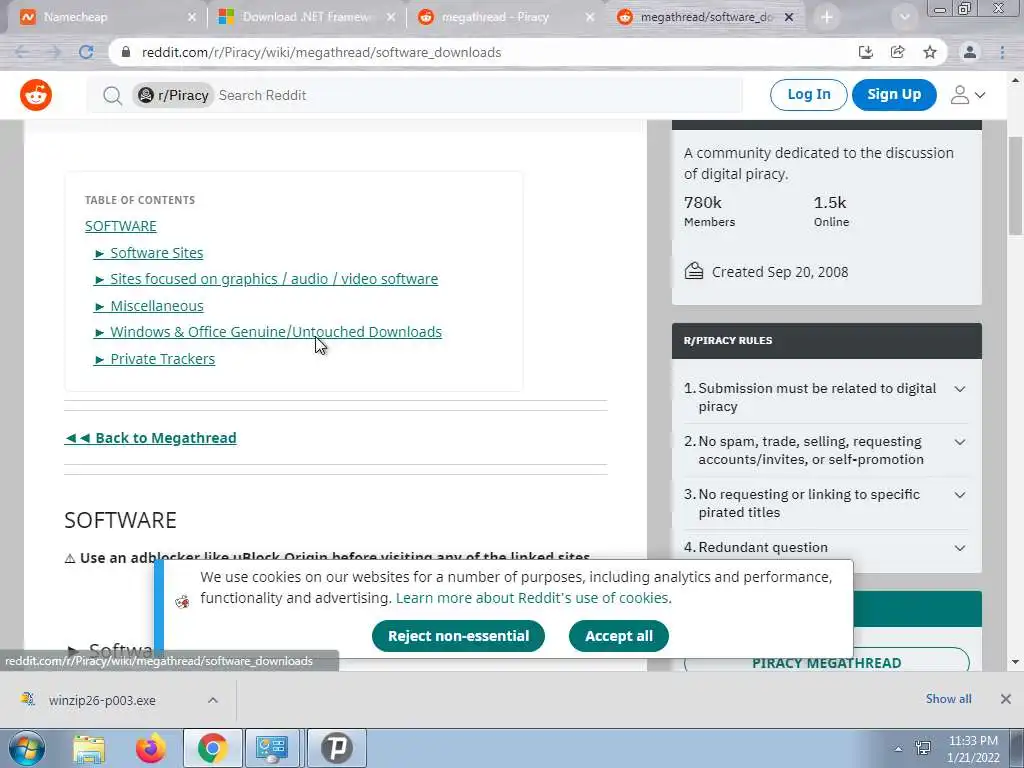Click the padlock site info icon
This screenshot has width=1024, height=768.
pos(127,52)
